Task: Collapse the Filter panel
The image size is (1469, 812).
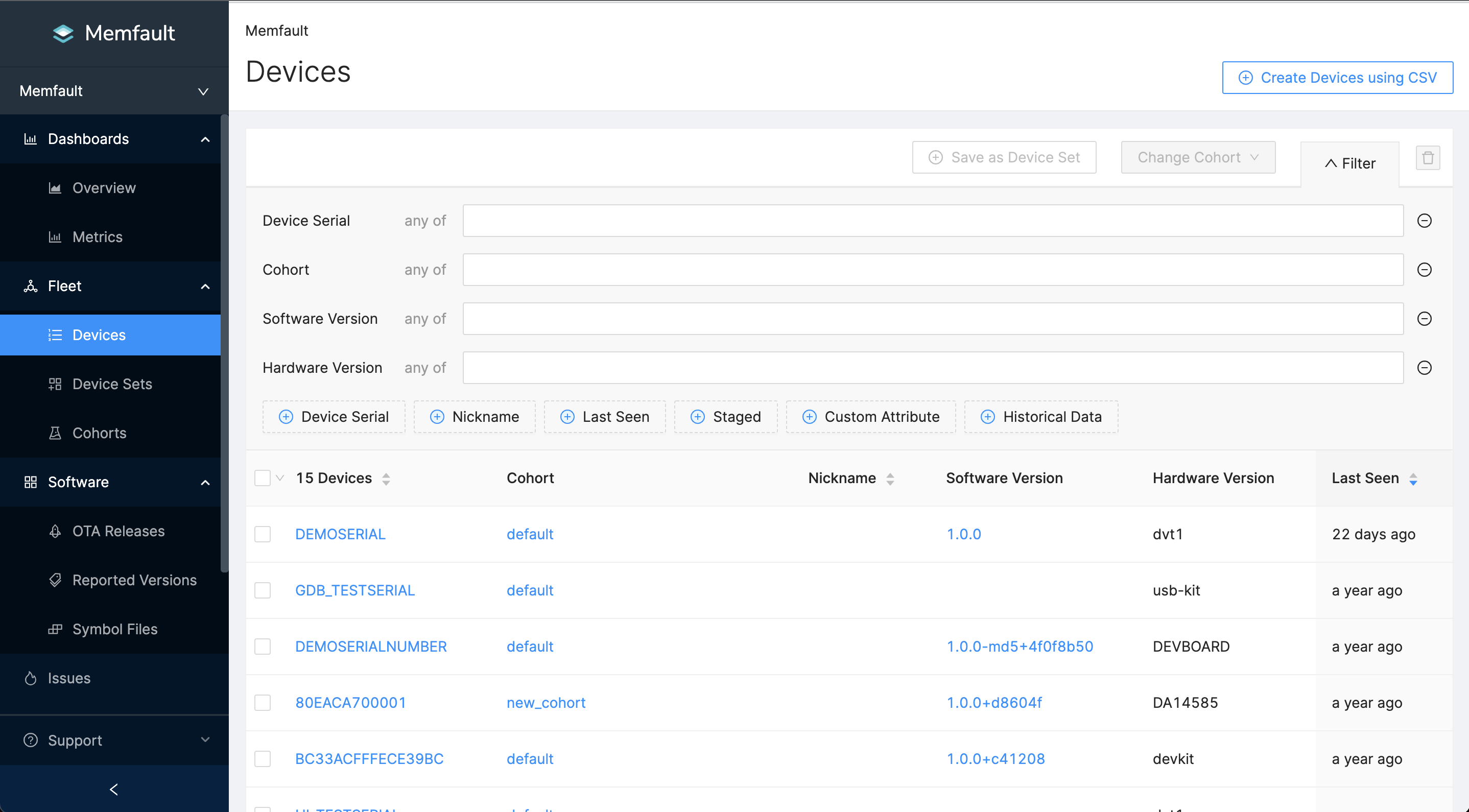Action: pyautogui.click(x=1349, y=163)
